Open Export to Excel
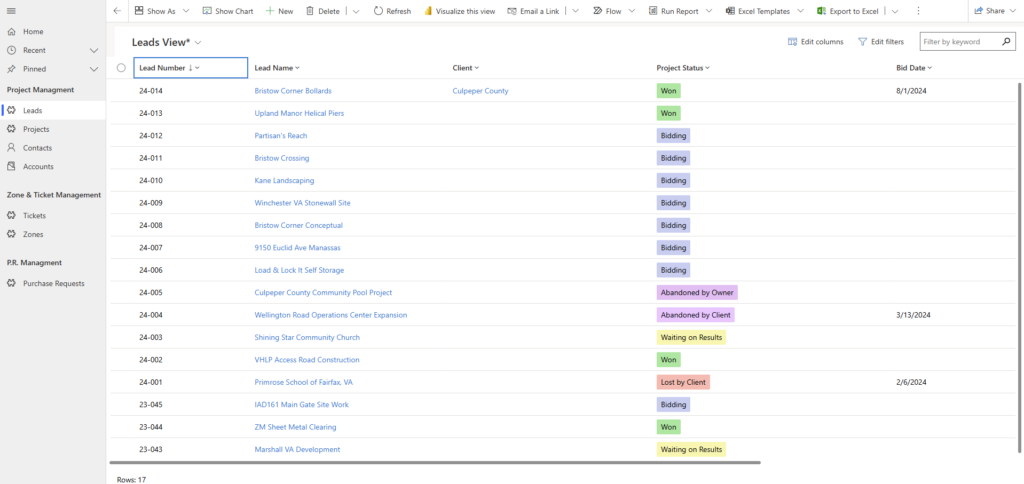The height and width of the screenshot is (484, 1024). coord(848,11)
